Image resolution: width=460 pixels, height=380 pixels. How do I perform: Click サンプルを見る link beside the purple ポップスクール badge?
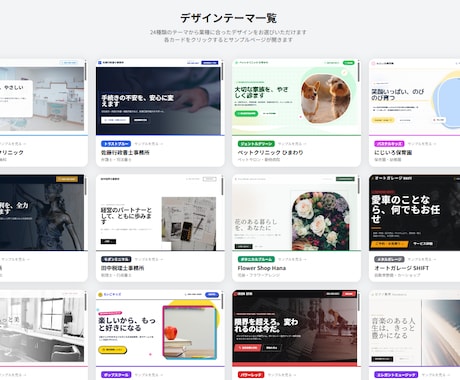[149, 375]
